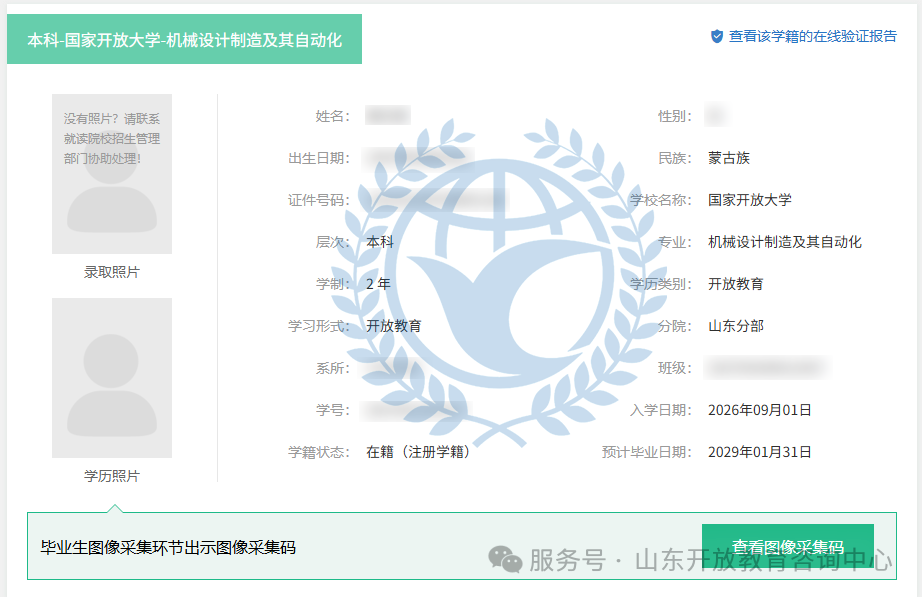Select the 山东分部 value in the 分院 row

click(x=736, y=326)
